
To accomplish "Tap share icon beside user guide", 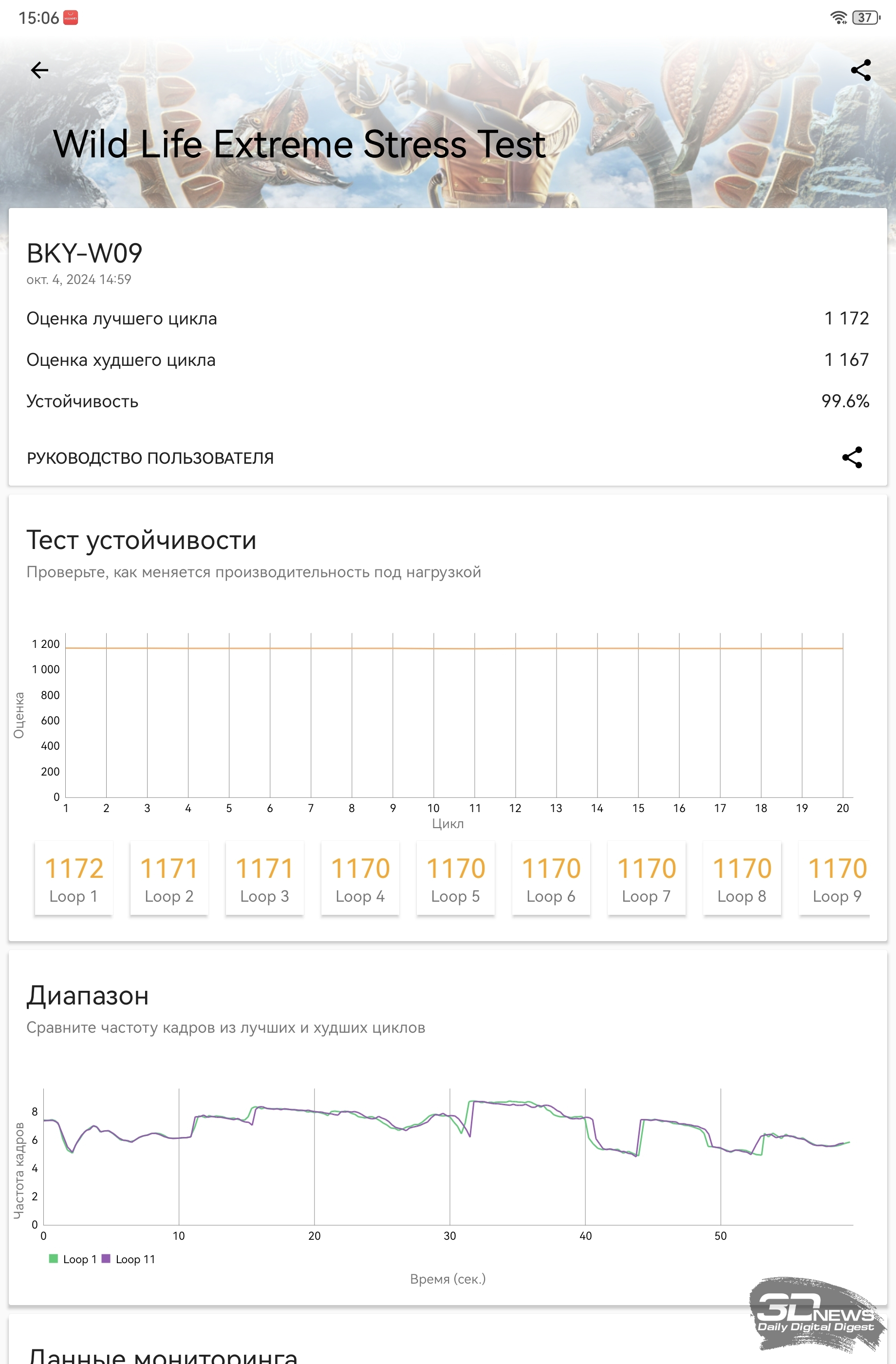I will point(852,457).
